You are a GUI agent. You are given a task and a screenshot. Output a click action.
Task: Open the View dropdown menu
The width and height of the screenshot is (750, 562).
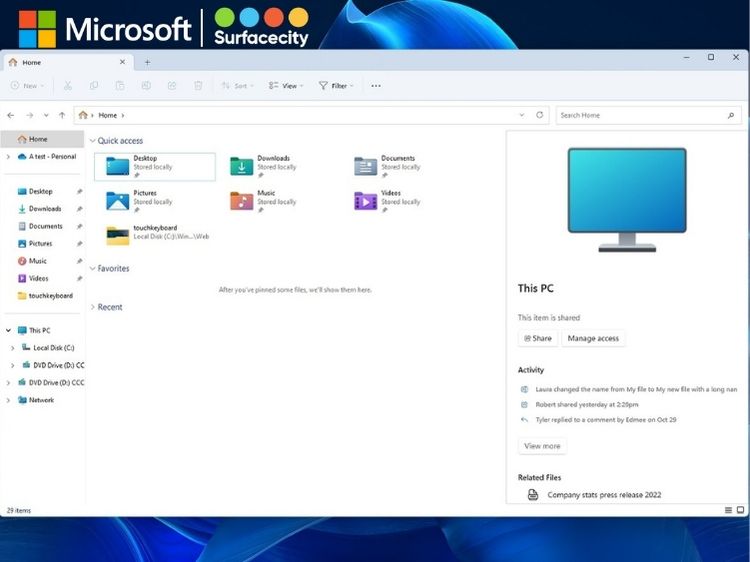(286, 86)
